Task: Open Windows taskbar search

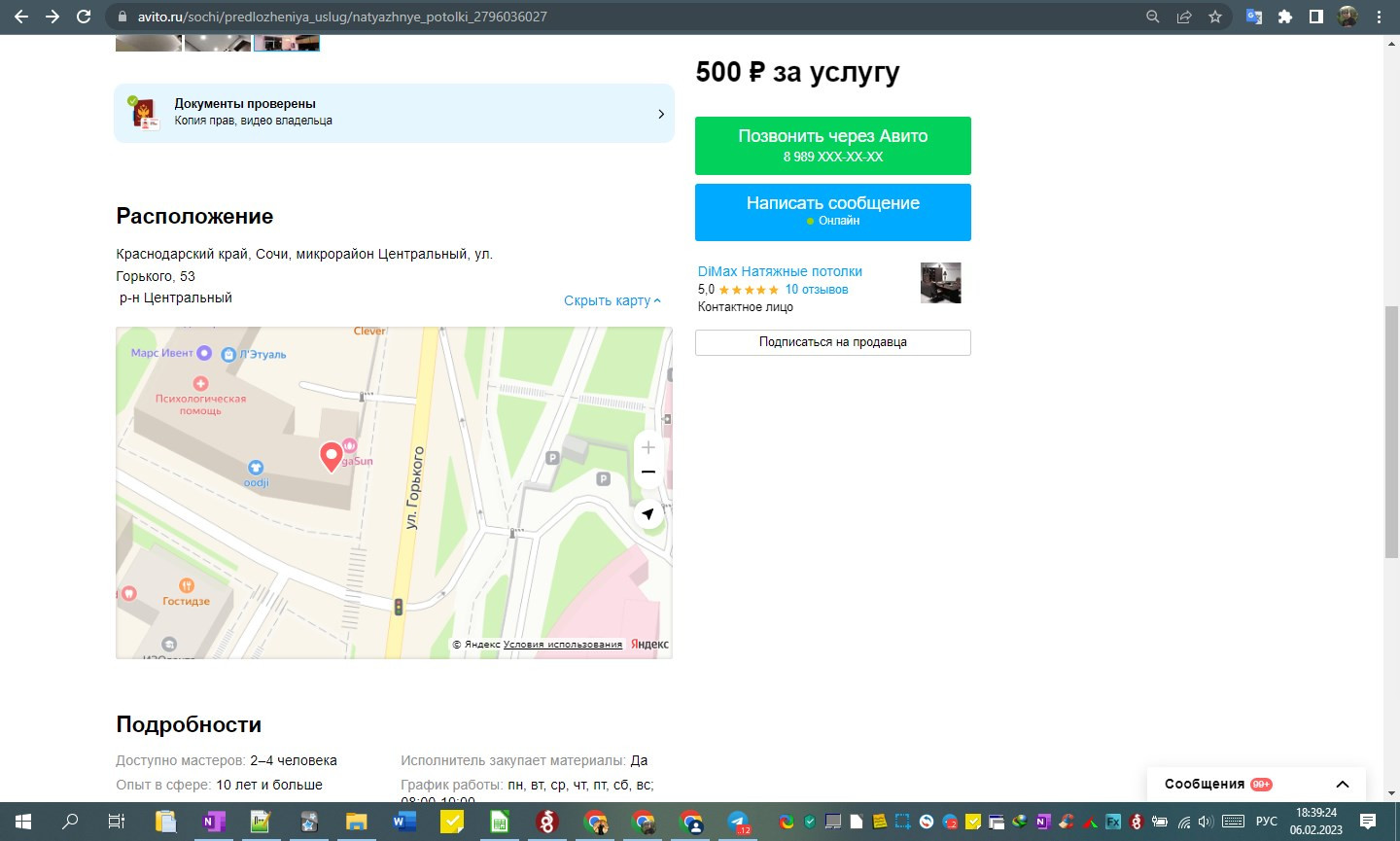Action: pyautogui.click(x=70, y=822)
